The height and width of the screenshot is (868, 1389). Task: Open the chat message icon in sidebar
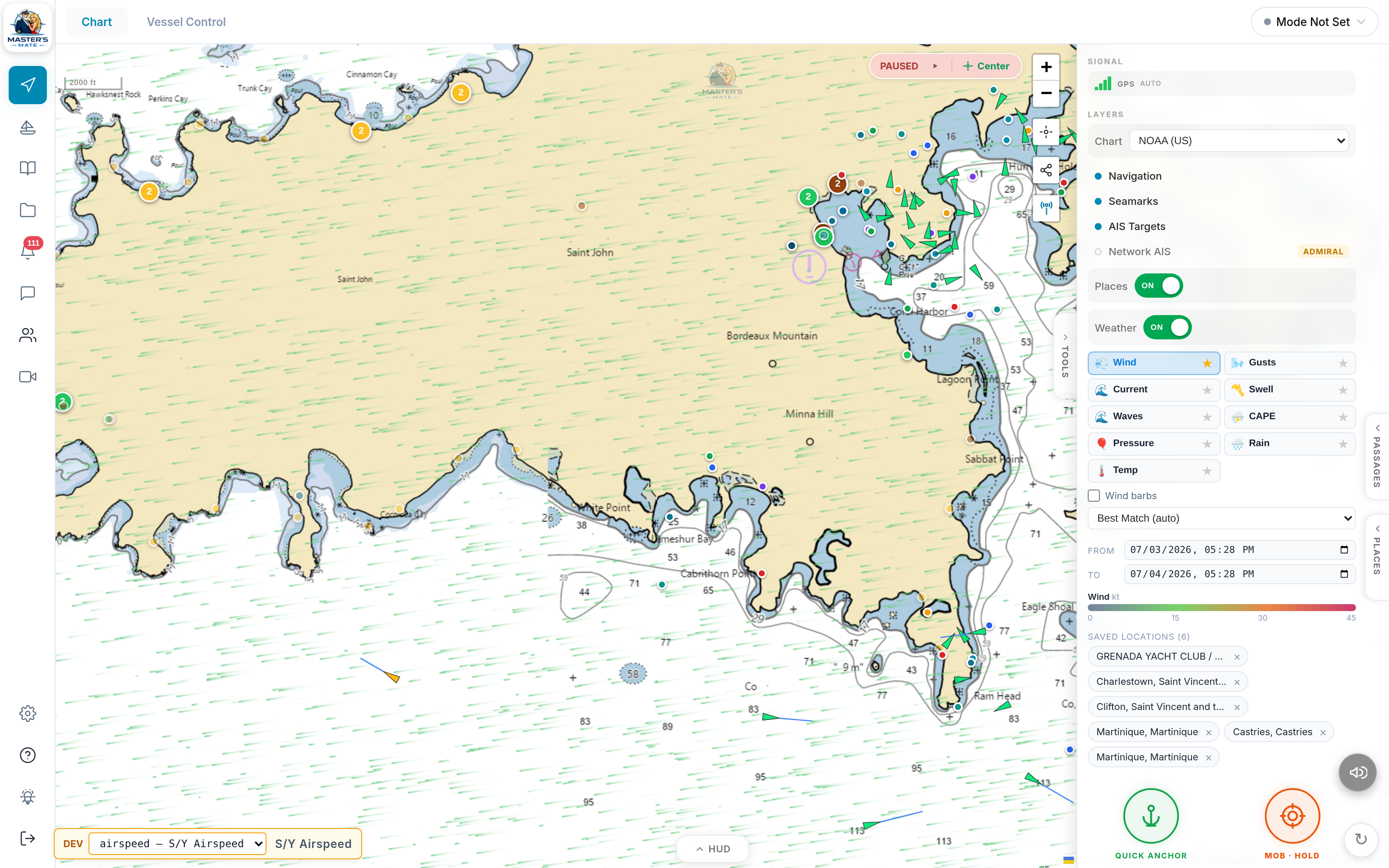click(x=27, y=293)
